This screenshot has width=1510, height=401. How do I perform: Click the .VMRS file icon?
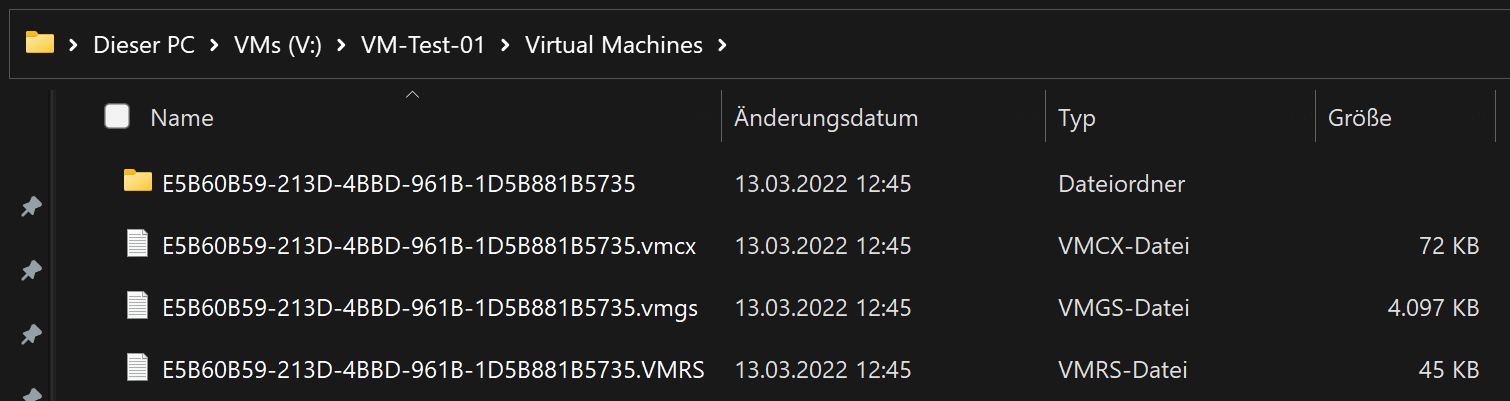pyautogui.click(x=138, y=368)
